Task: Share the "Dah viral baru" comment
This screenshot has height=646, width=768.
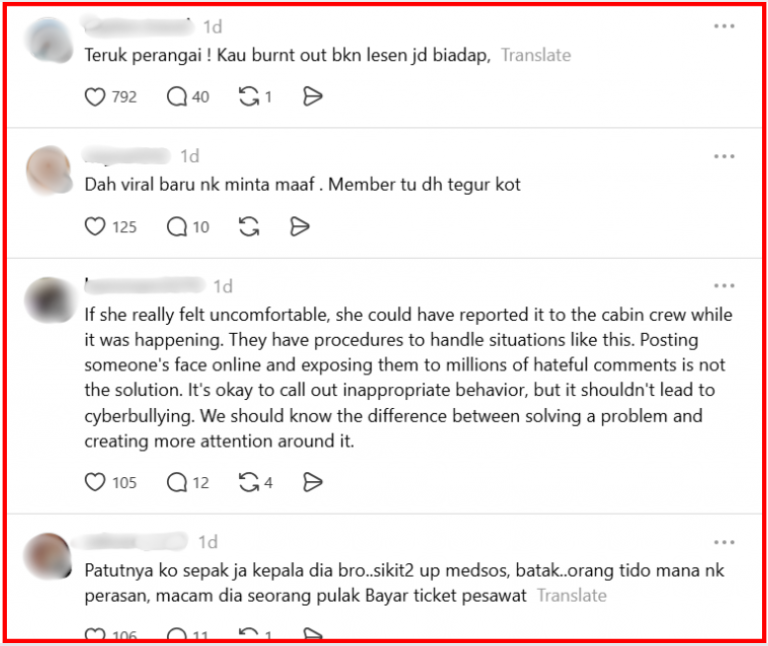Action: [x=300, y=227]
